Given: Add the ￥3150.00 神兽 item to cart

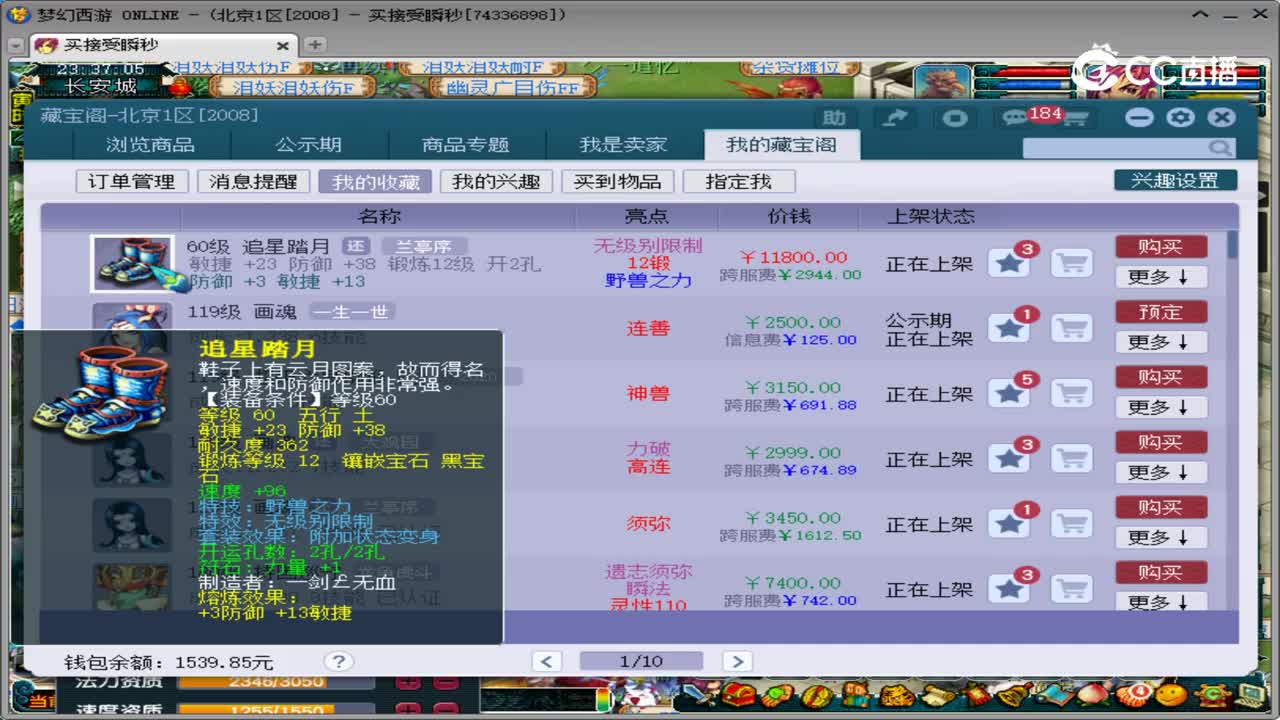Looking at the screenshot, I should point(1072,393).
